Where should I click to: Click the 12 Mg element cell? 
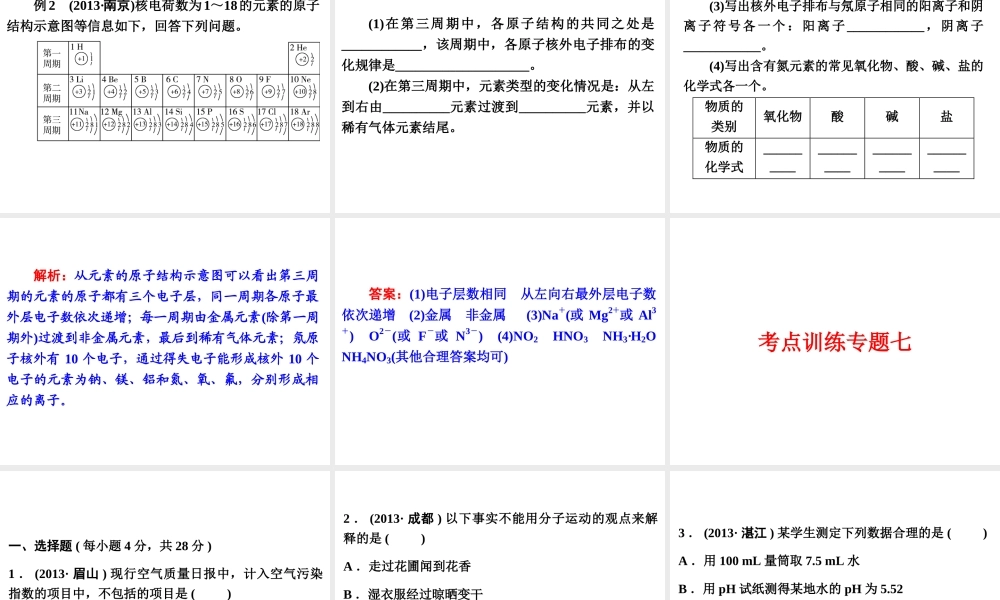[115, 122]
